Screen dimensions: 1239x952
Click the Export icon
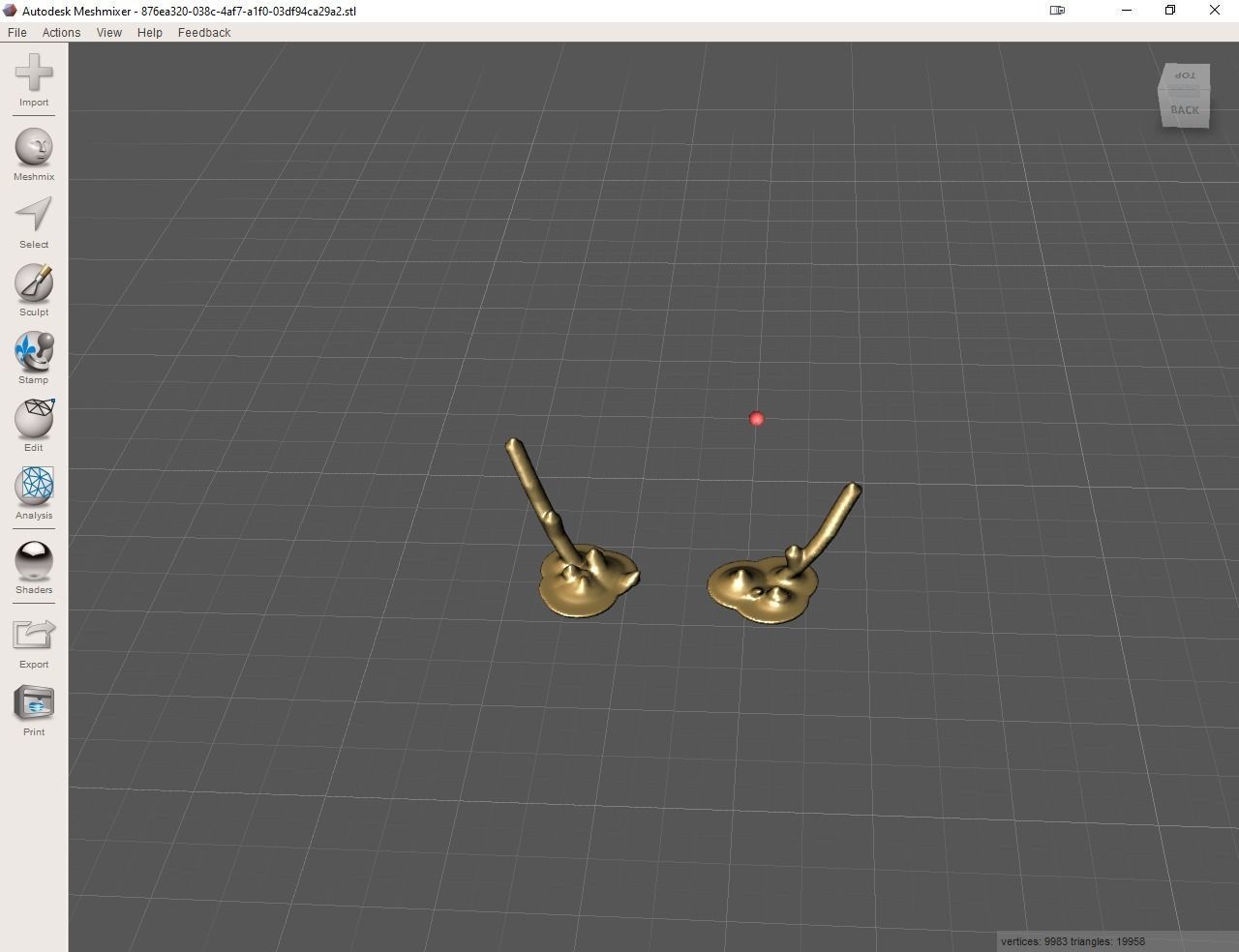coord(34,636)
